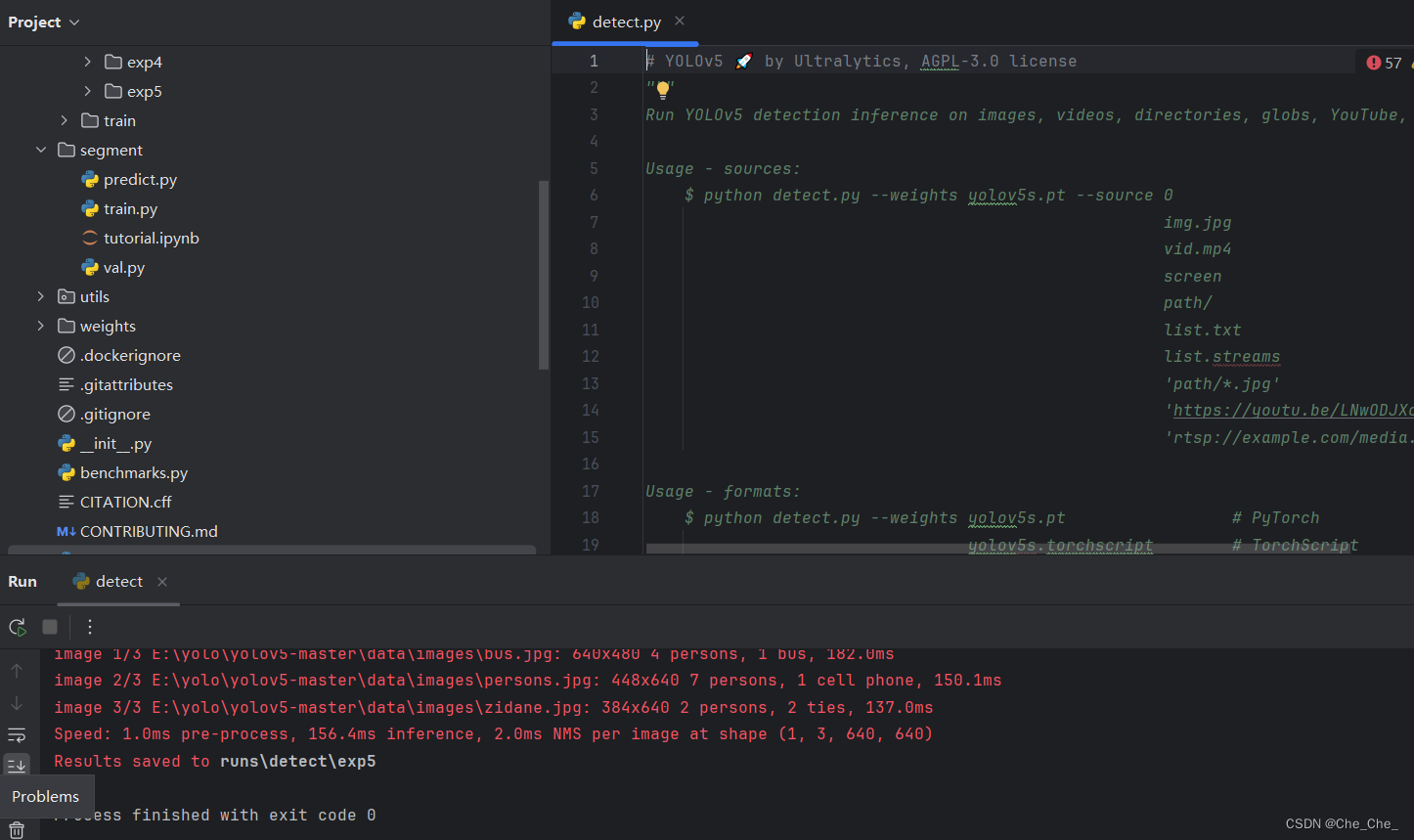
Task: Click the Project tree vertical scrollbar
Action: (x=544, y=274)
